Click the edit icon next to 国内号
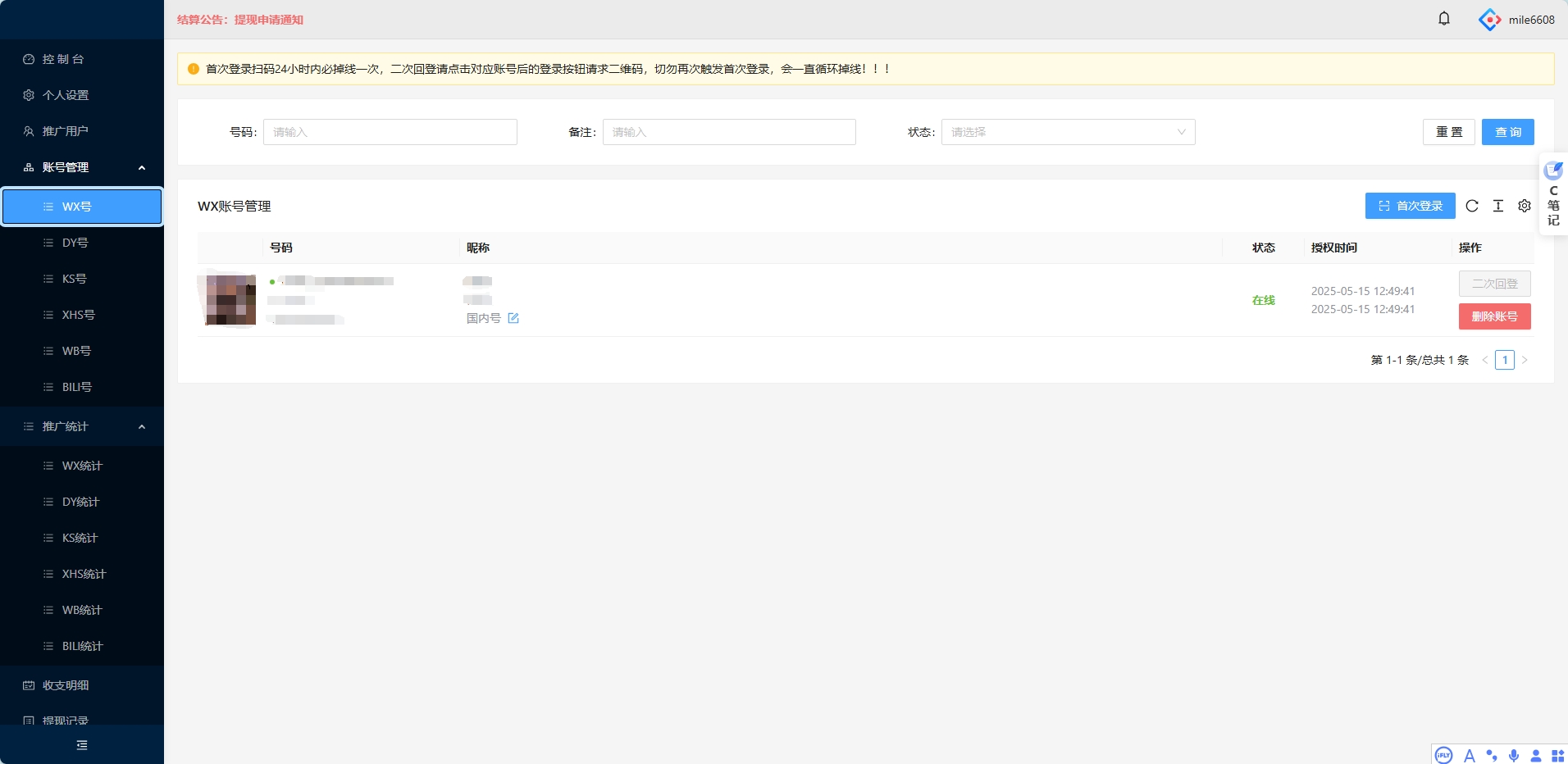The width and height of the screenshot is (1568, 764). point(513,318)
